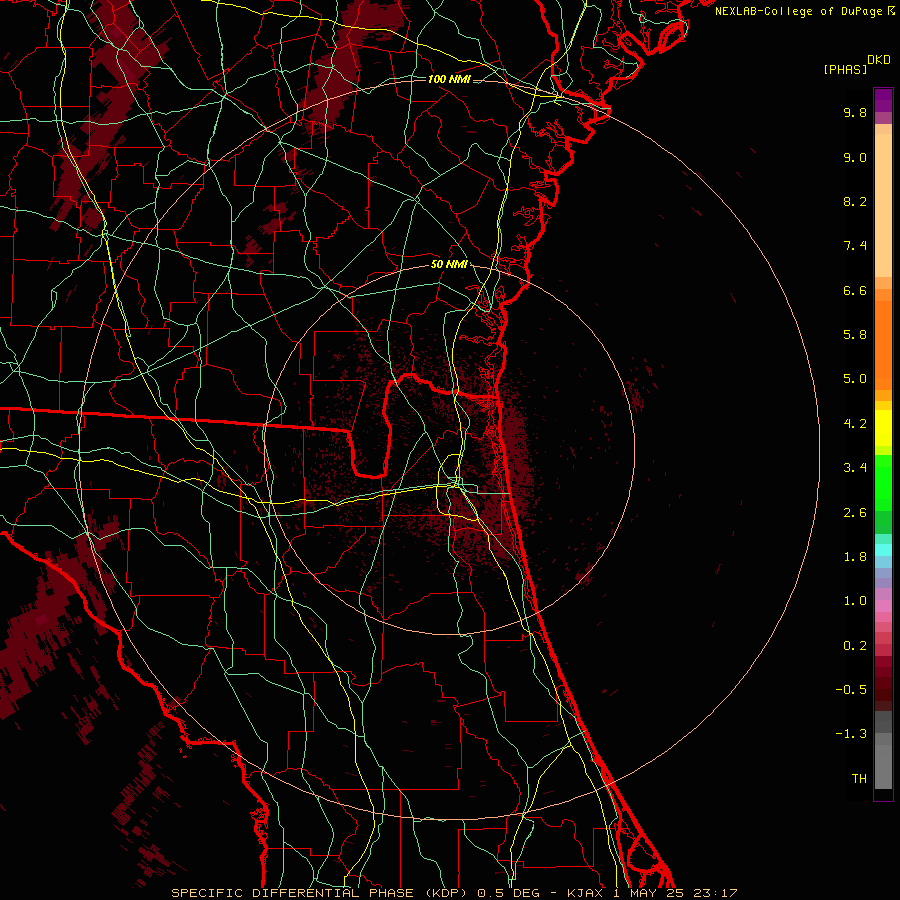Click the 50 NMI range ring label
Viewport: 900px width, 900px height.
(x=449, y=264)
